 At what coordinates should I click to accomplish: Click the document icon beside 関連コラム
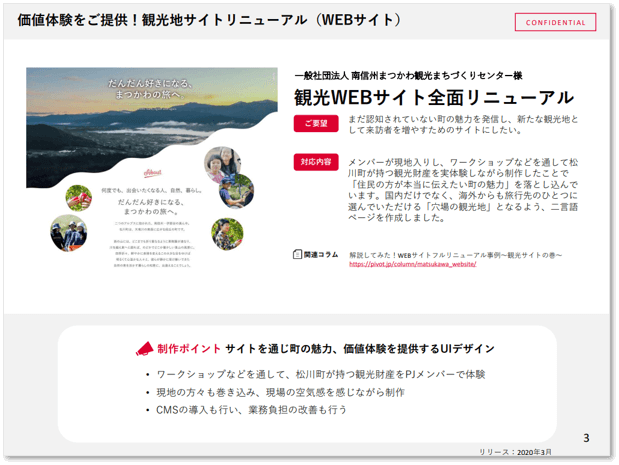297,254
